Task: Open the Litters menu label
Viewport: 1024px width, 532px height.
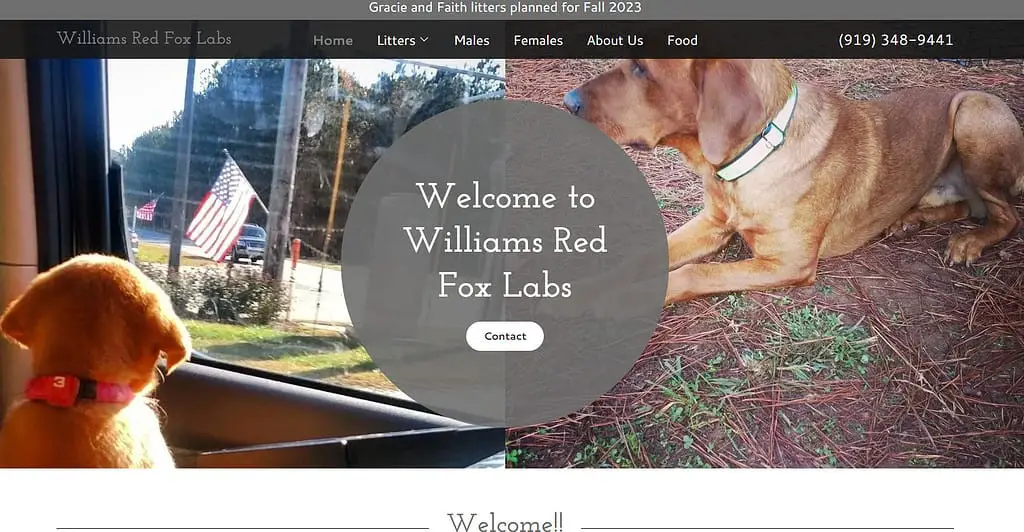Action: pos(396,40)
